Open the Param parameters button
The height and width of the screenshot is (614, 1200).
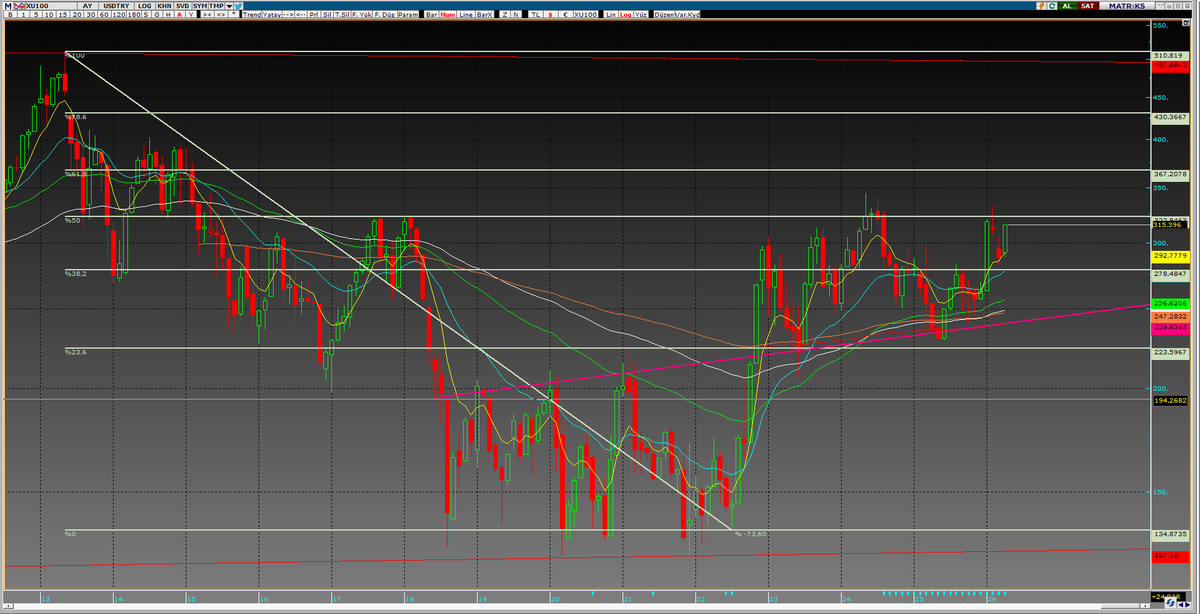pyautogui.click(x=407, y=15)
